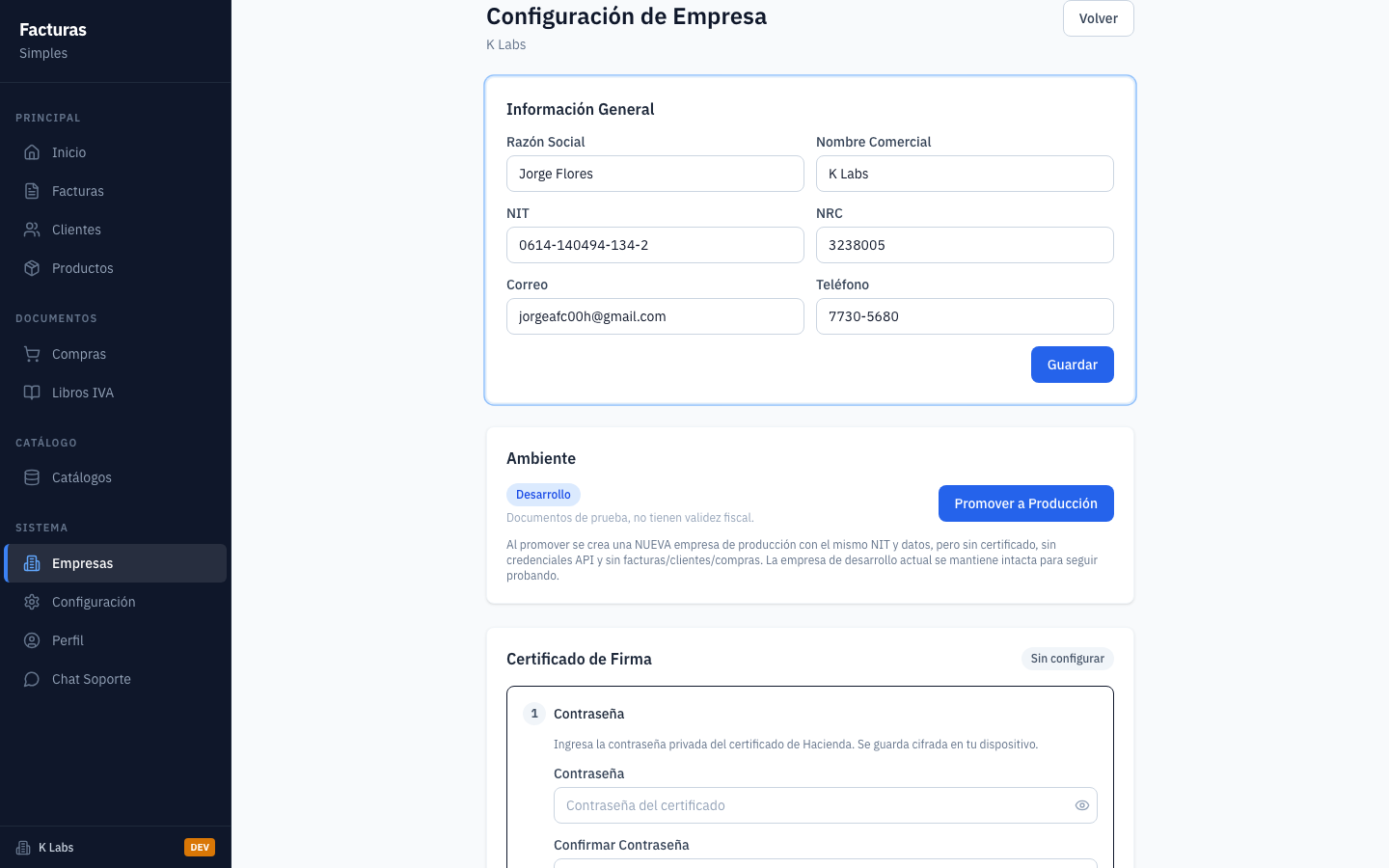Click the Compras shopping cart icon
The width and height of the screenshot is (1389, 868).
click(32, 354)
